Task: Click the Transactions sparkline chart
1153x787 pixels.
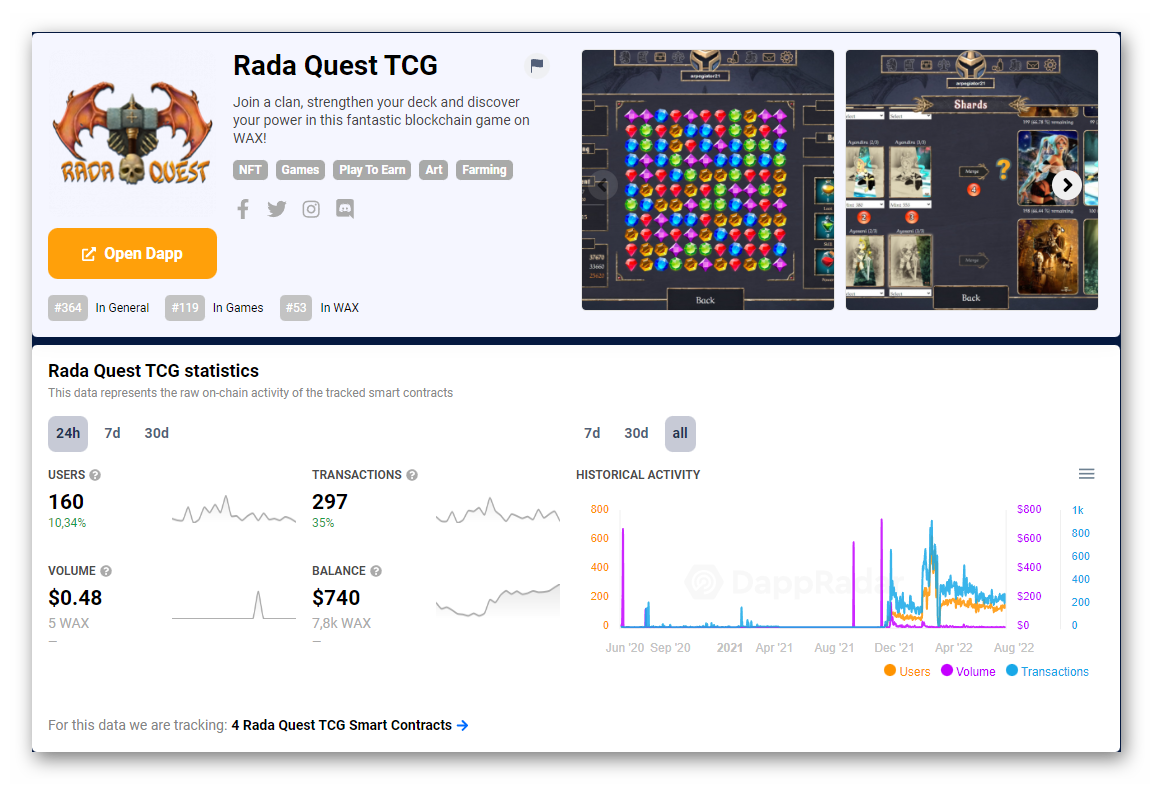Action: coord(498,509)
